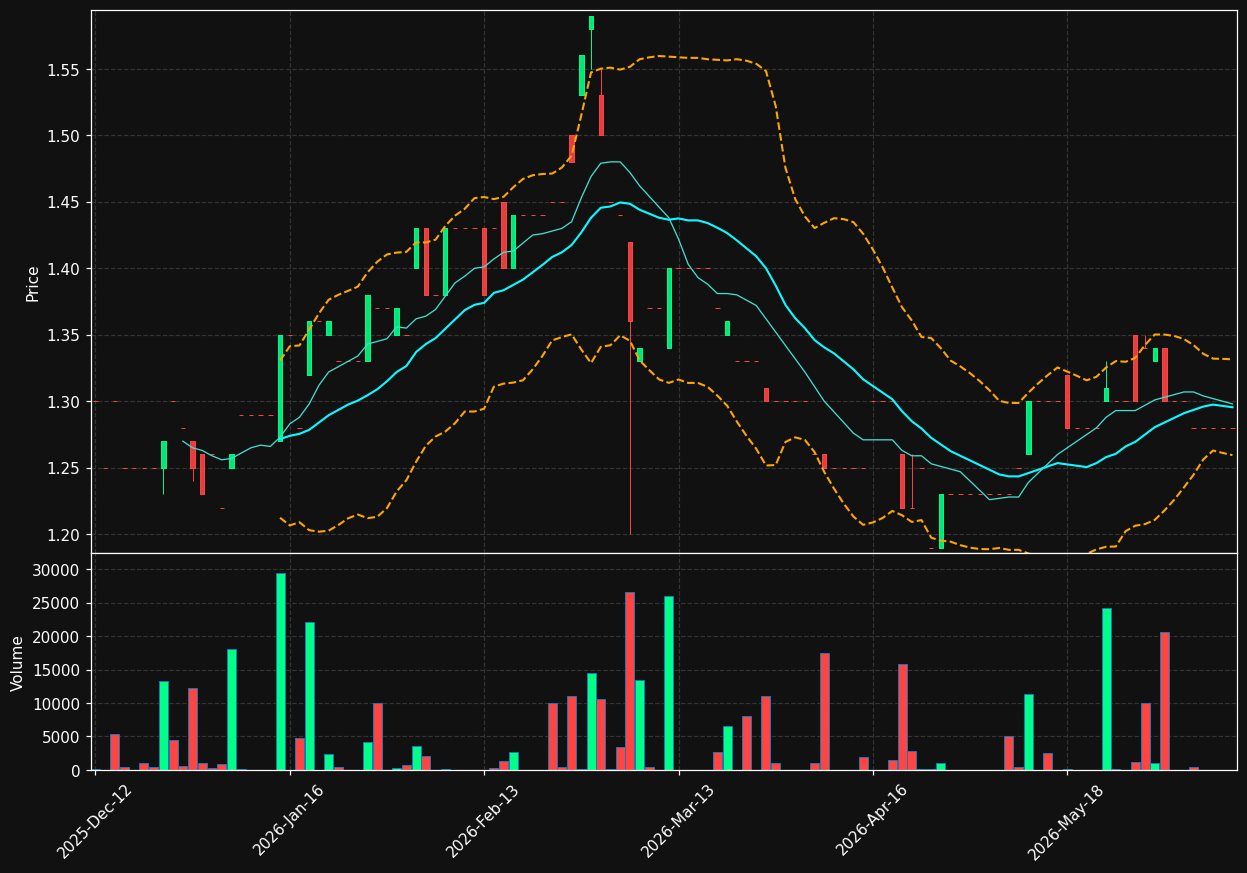This screenshot has height=873, width=1247.
Task: Click the 5000 volume axis tick
Action: click(62, 738)
